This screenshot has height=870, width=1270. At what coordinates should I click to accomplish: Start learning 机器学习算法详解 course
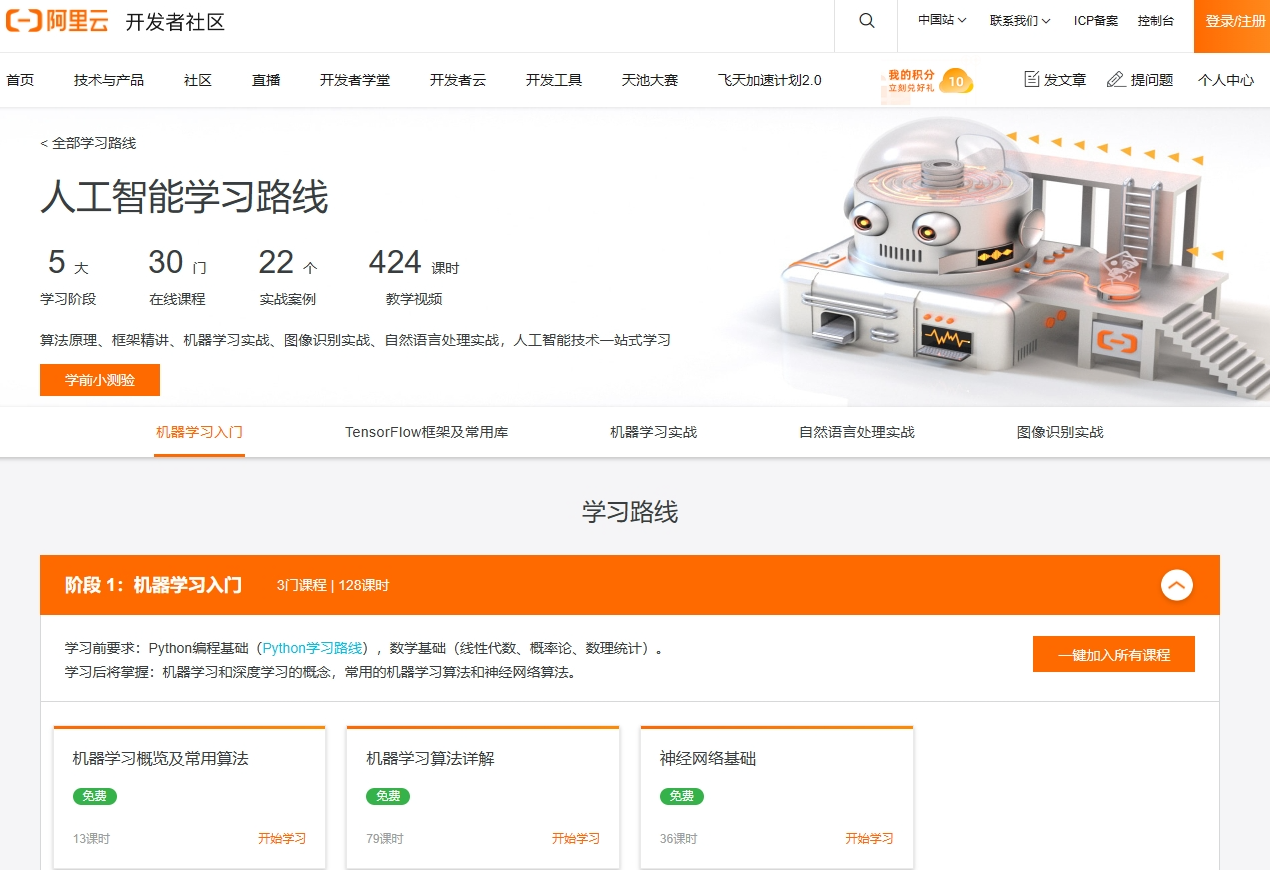tap(575, 838)
